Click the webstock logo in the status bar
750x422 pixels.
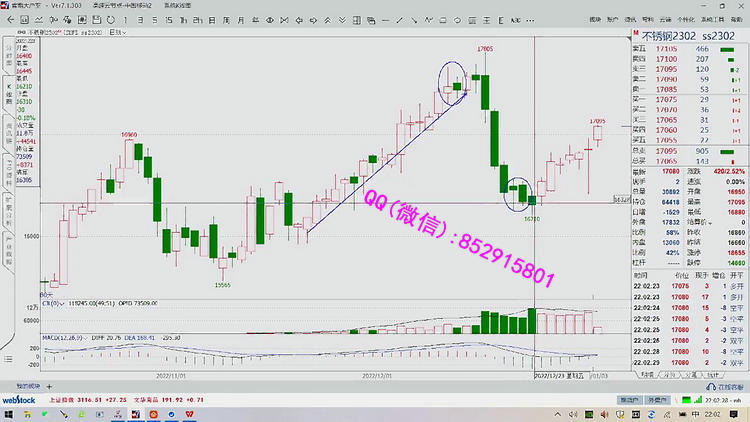click(20, 399)
